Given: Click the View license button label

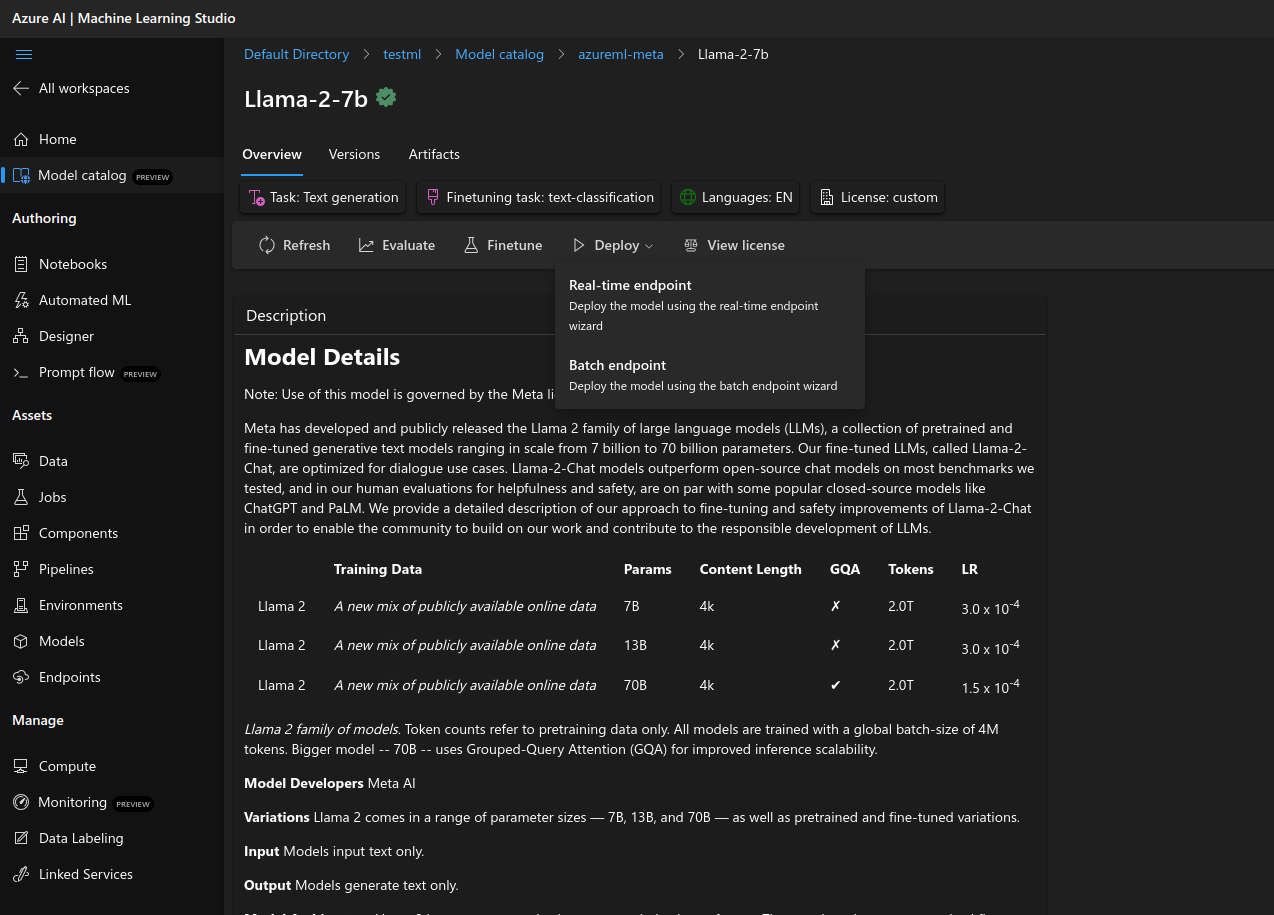Looking at the screenshot, I should [x=746, y=245].
